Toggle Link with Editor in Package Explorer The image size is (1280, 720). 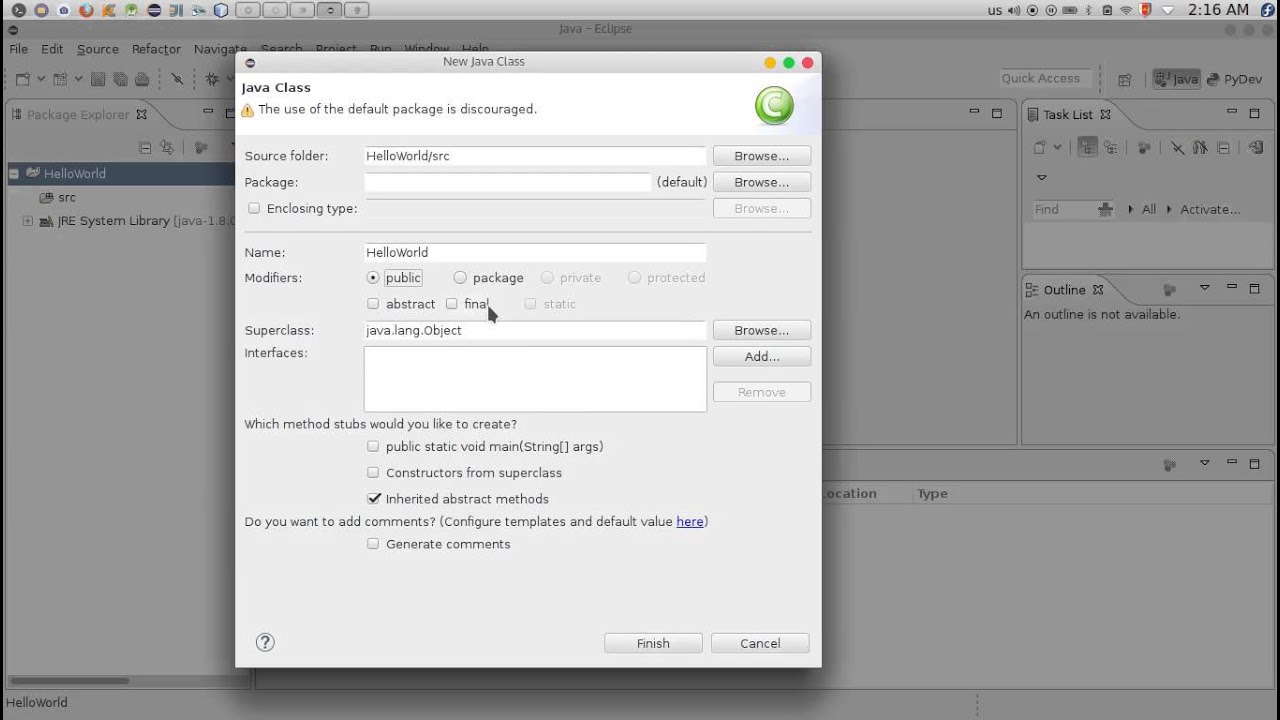pos(167,147)
